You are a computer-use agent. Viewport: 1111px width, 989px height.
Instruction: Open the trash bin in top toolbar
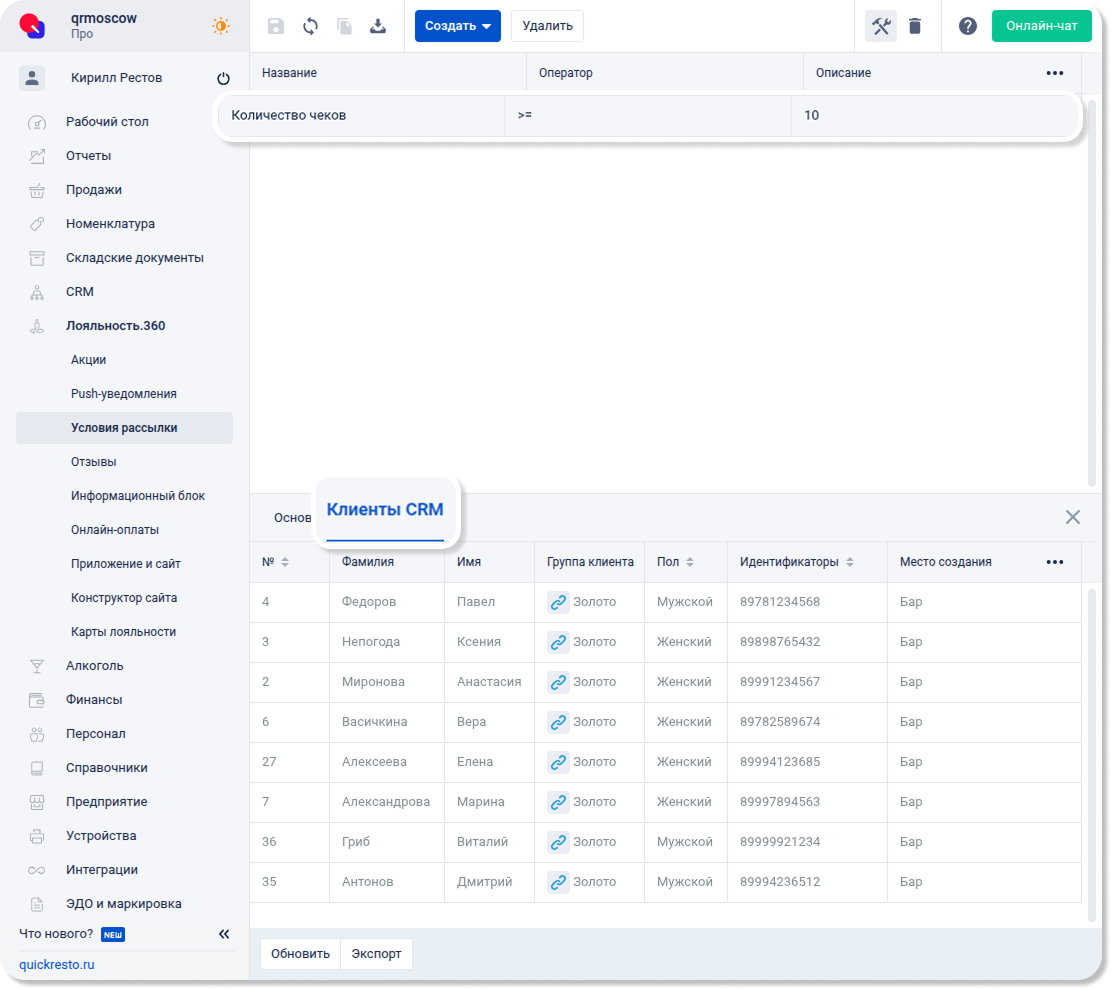point(915,26)
